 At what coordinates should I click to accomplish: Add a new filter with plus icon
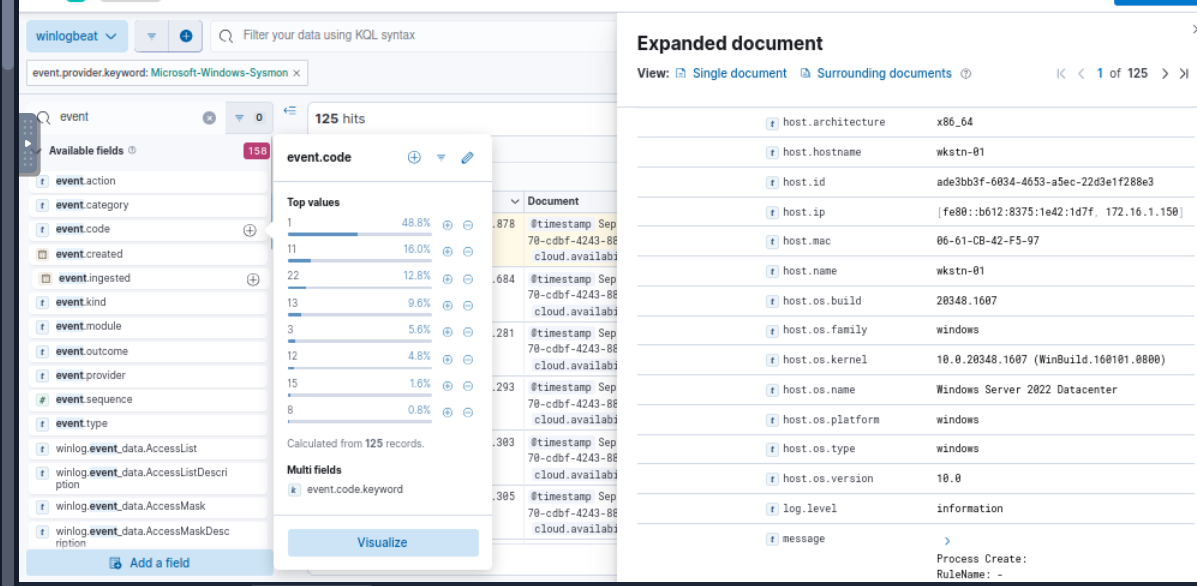pos(185,36)
